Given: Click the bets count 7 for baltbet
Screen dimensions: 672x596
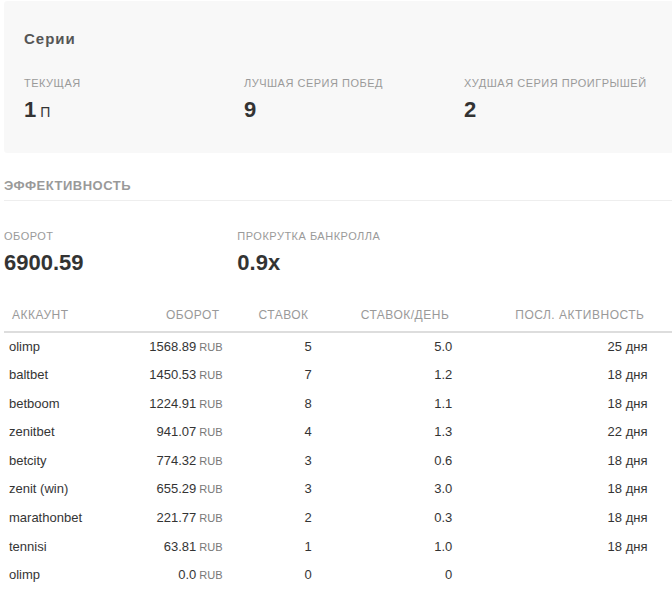Looking at the screenshot, I should point(308,375).
